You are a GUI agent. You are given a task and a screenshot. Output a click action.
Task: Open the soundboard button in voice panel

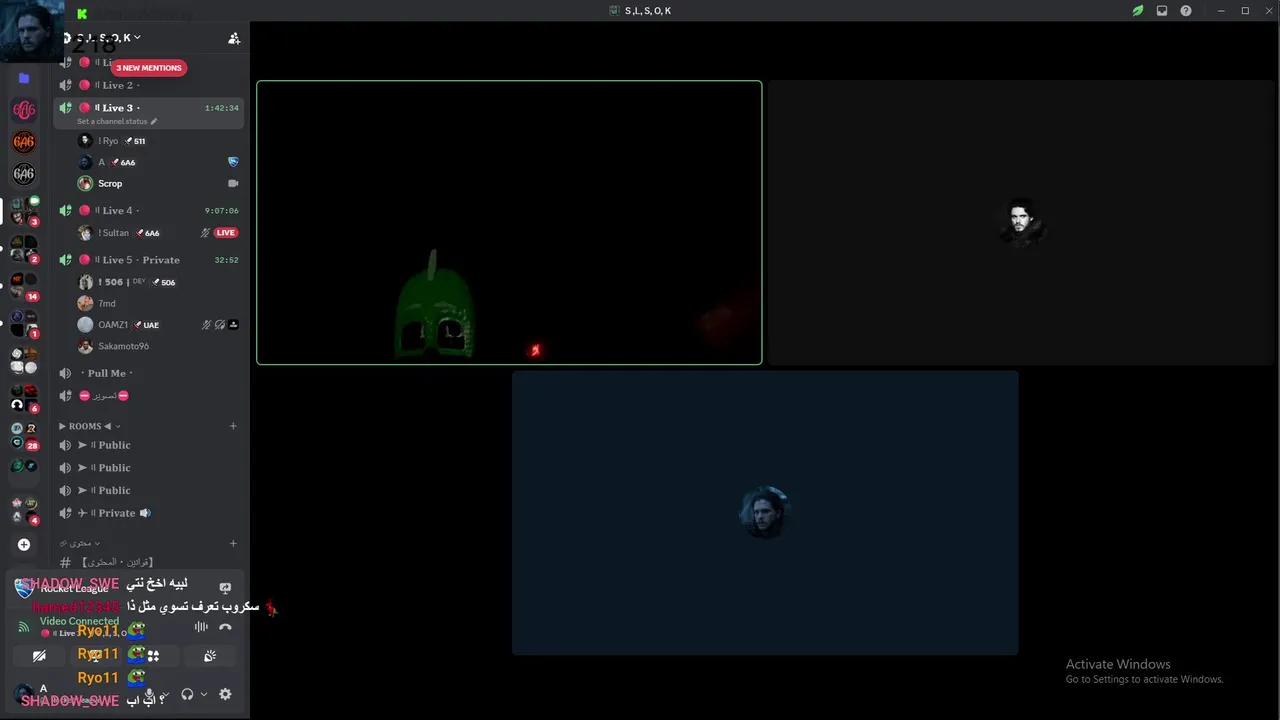click(x=210, y=656)
